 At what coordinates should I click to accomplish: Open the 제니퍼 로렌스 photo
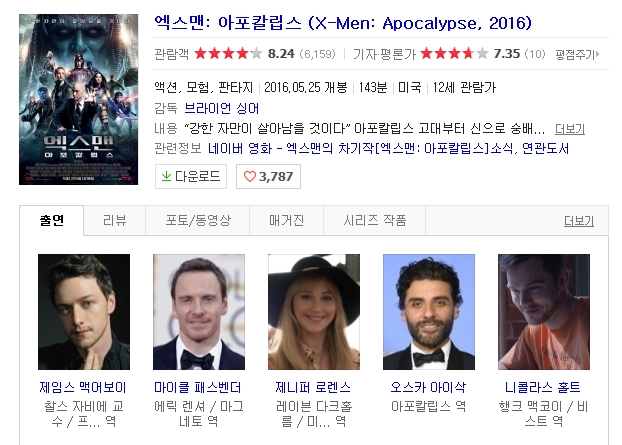tap(314, 312)
